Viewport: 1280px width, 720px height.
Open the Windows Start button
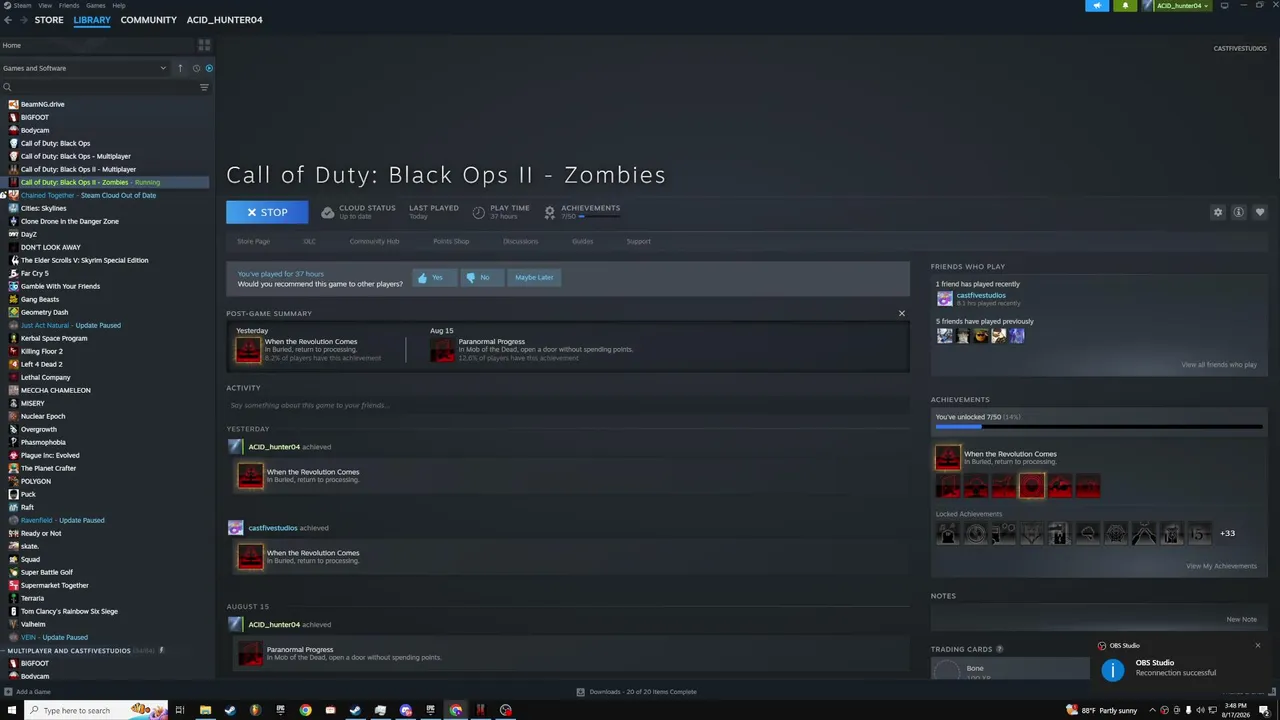[x=12, y=710]
